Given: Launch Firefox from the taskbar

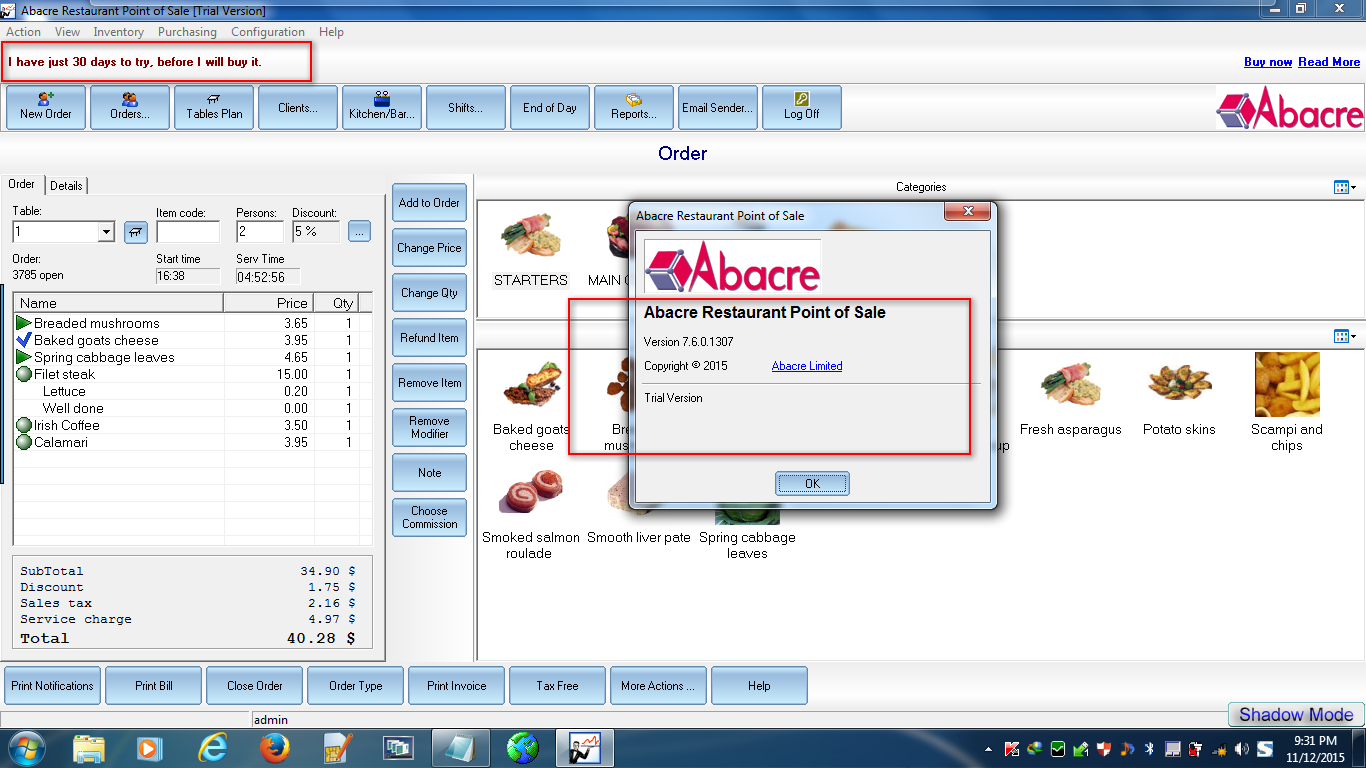Looking at the screenshot, I should coord(274,748).
